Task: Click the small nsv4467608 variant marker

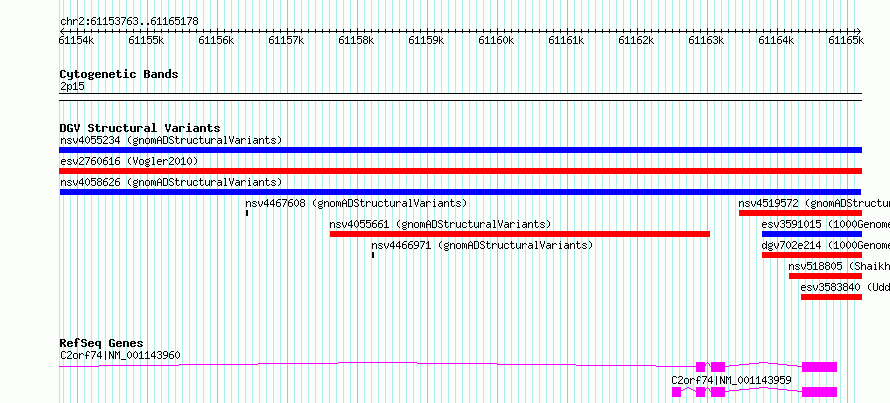Action: 247,213
